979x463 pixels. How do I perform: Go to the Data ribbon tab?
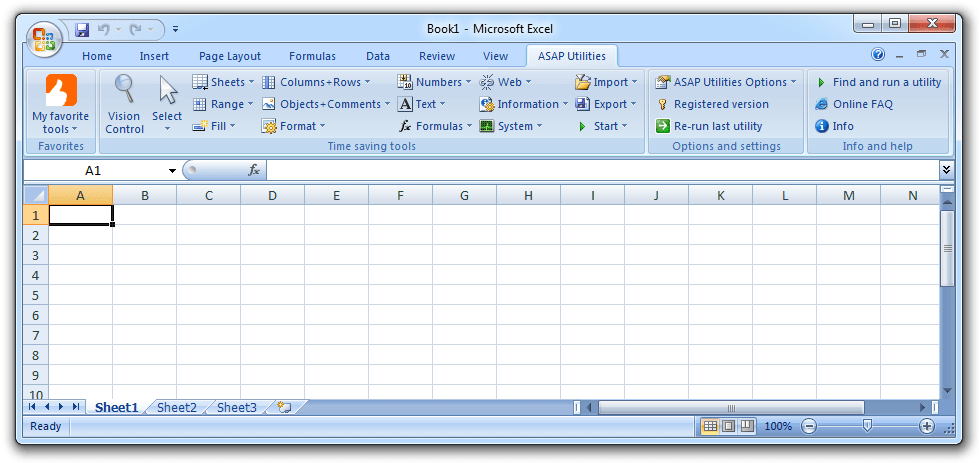pos(378,56)
